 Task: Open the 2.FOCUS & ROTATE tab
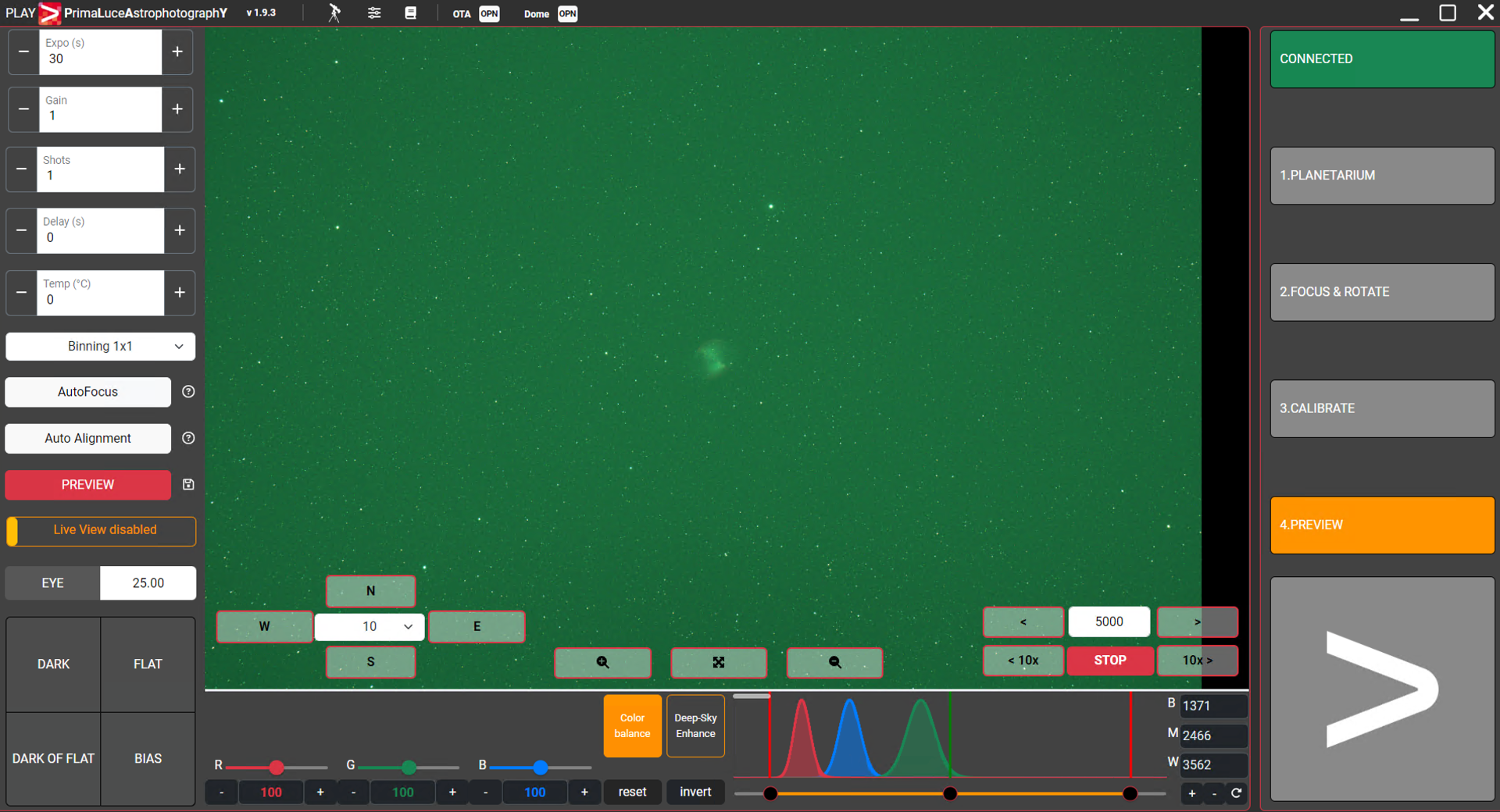click(1382, 292)
